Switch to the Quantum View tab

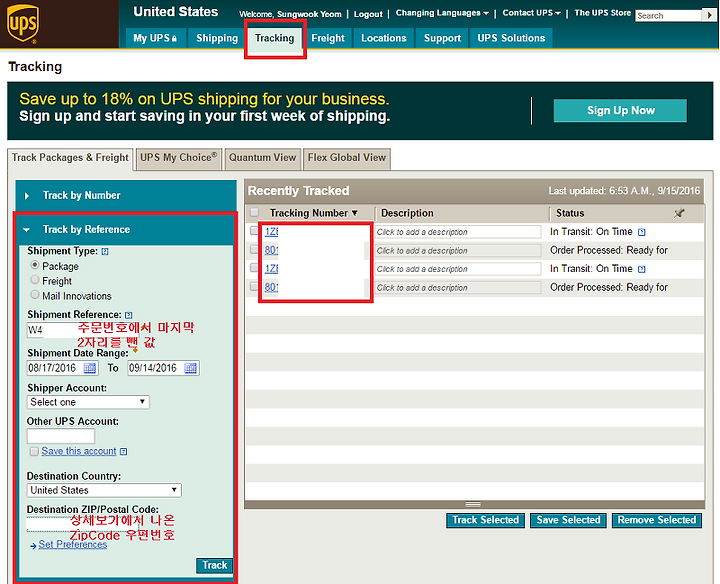(x=263, y=158)
